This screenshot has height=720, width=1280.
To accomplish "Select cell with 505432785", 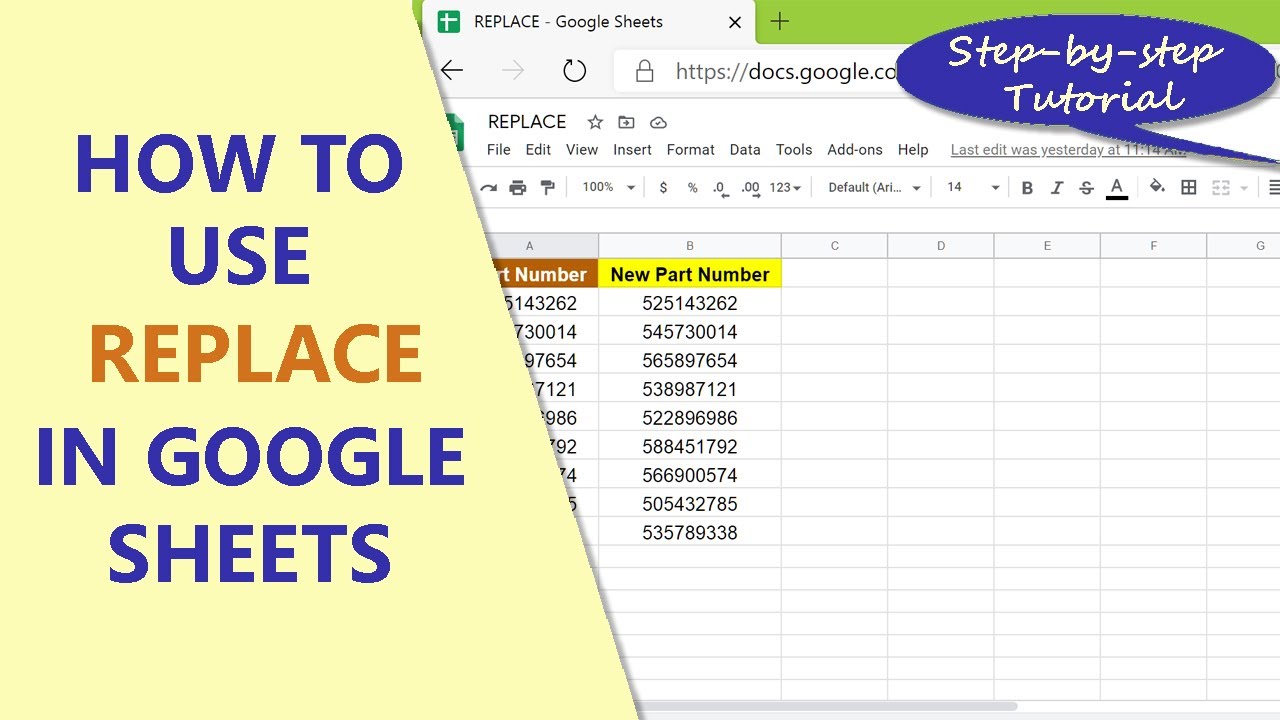I will pos(690,504).
